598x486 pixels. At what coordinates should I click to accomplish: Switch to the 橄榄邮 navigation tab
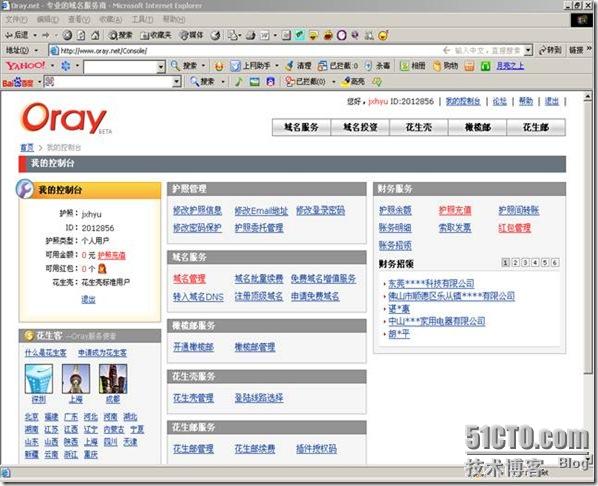[477, 127]
